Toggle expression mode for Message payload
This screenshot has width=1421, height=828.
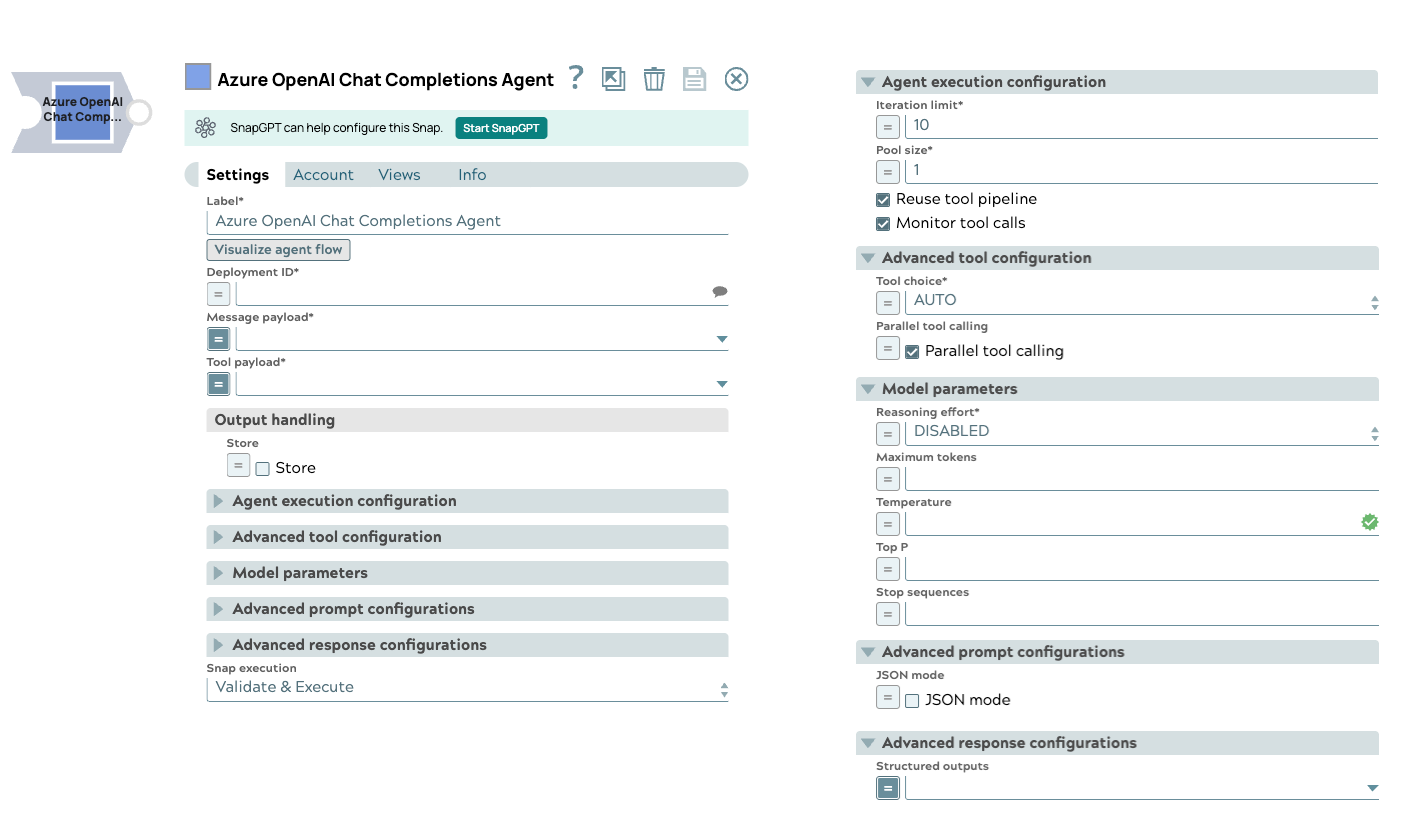tap(218, 338)
